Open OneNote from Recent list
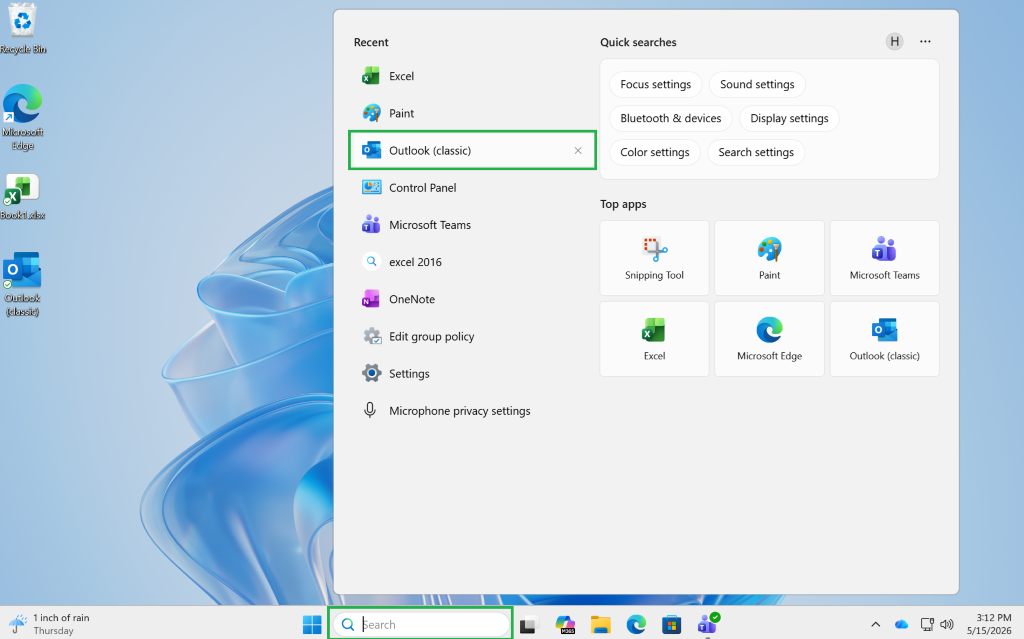Screen dimensions: 1024x639 point(472,299)
